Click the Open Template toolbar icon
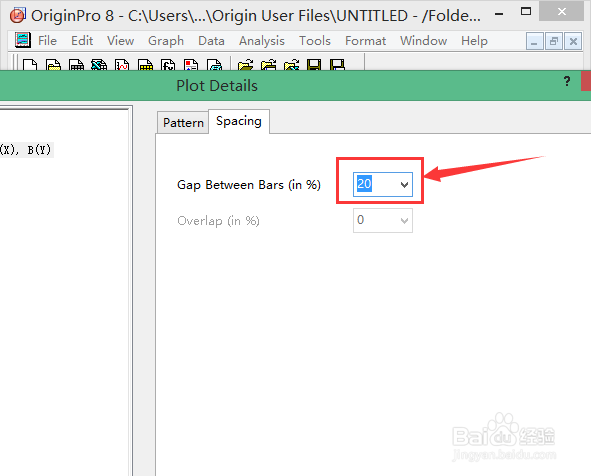The width and height of the screenshot is (591, 476). (268, 65)
